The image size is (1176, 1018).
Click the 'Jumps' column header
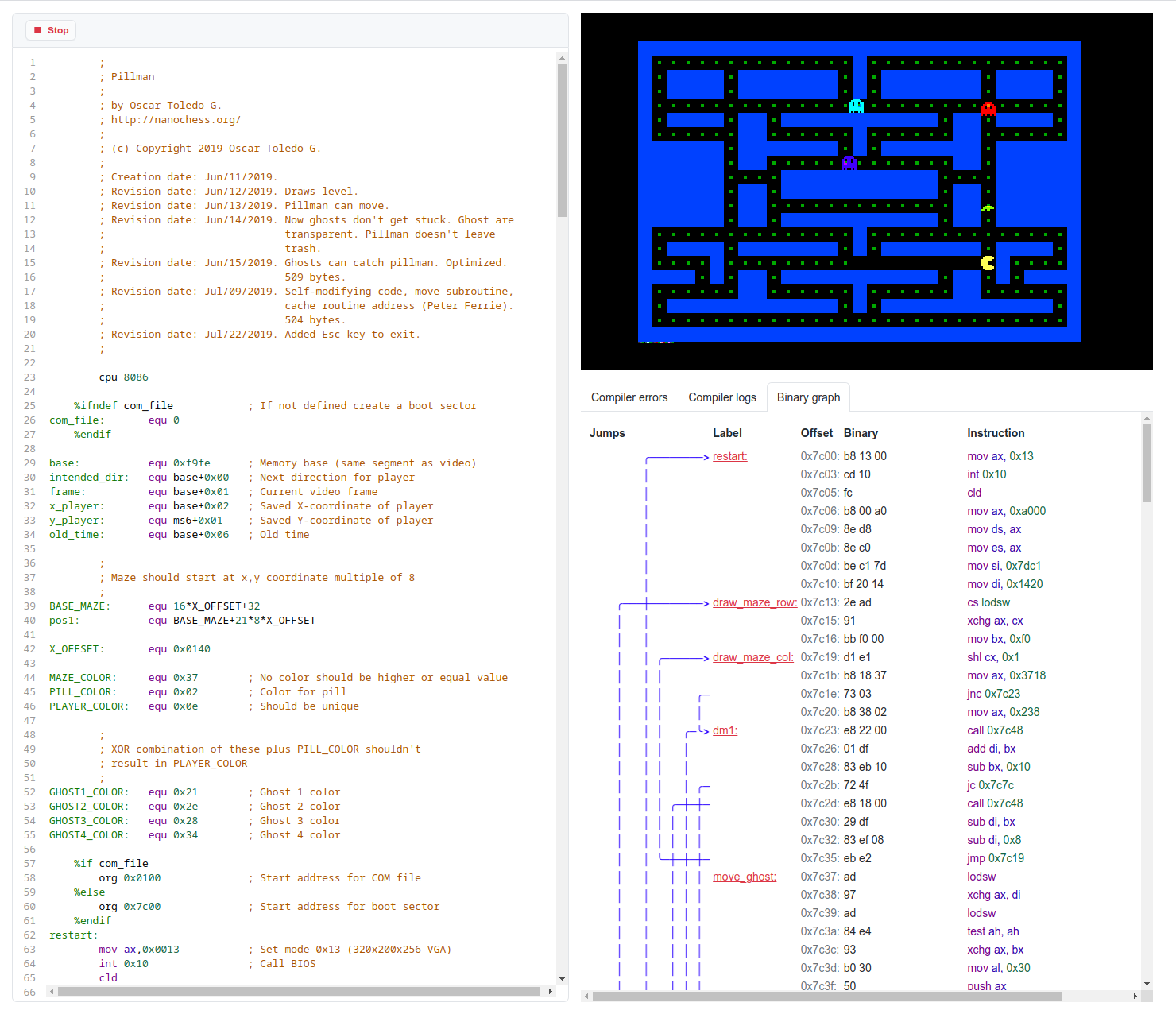coord(607,433)
